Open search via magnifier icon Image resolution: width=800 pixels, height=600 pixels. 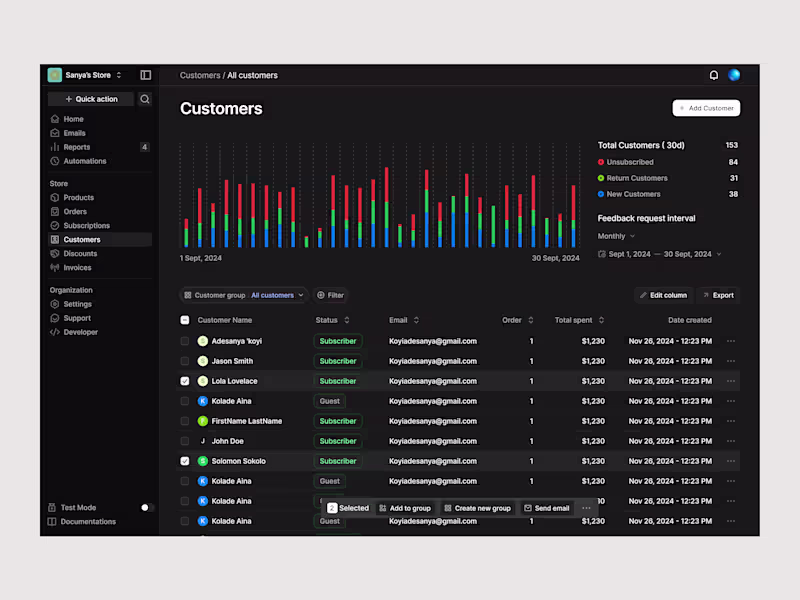pyautogui.click(x=145, y=99)
